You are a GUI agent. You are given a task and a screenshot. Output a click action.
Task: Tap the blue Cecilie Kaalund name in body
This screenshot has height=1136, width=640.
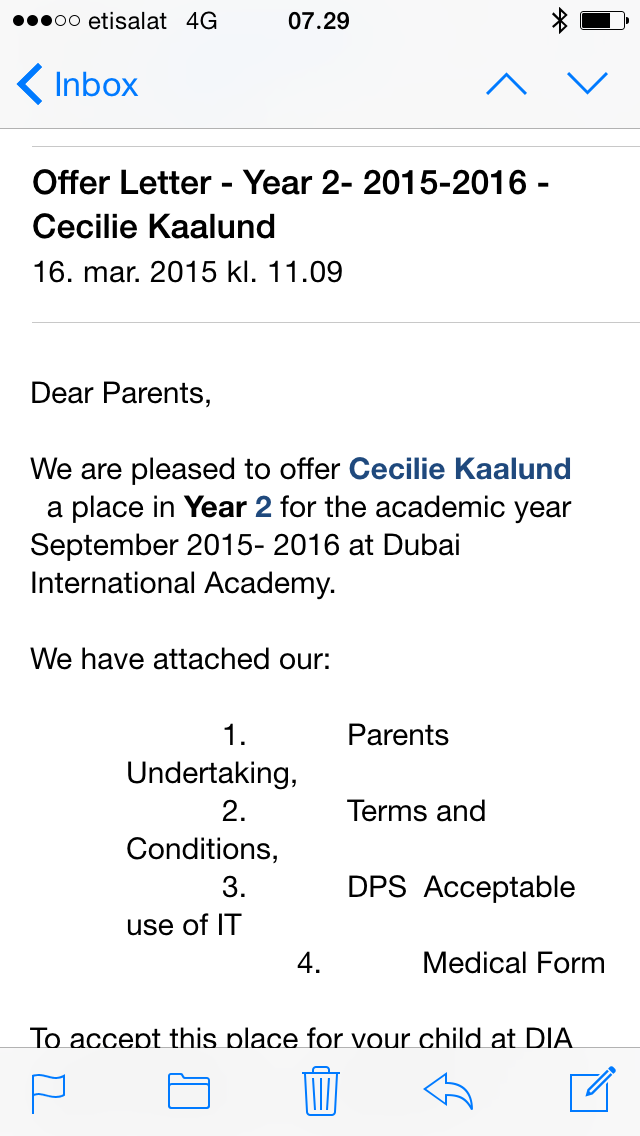coord(460,468)
